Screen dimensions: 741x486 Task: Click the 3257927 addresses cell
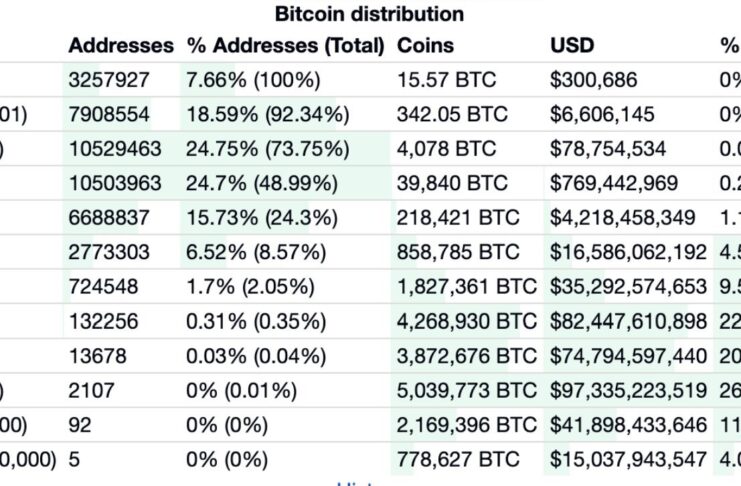coord(110,81)
